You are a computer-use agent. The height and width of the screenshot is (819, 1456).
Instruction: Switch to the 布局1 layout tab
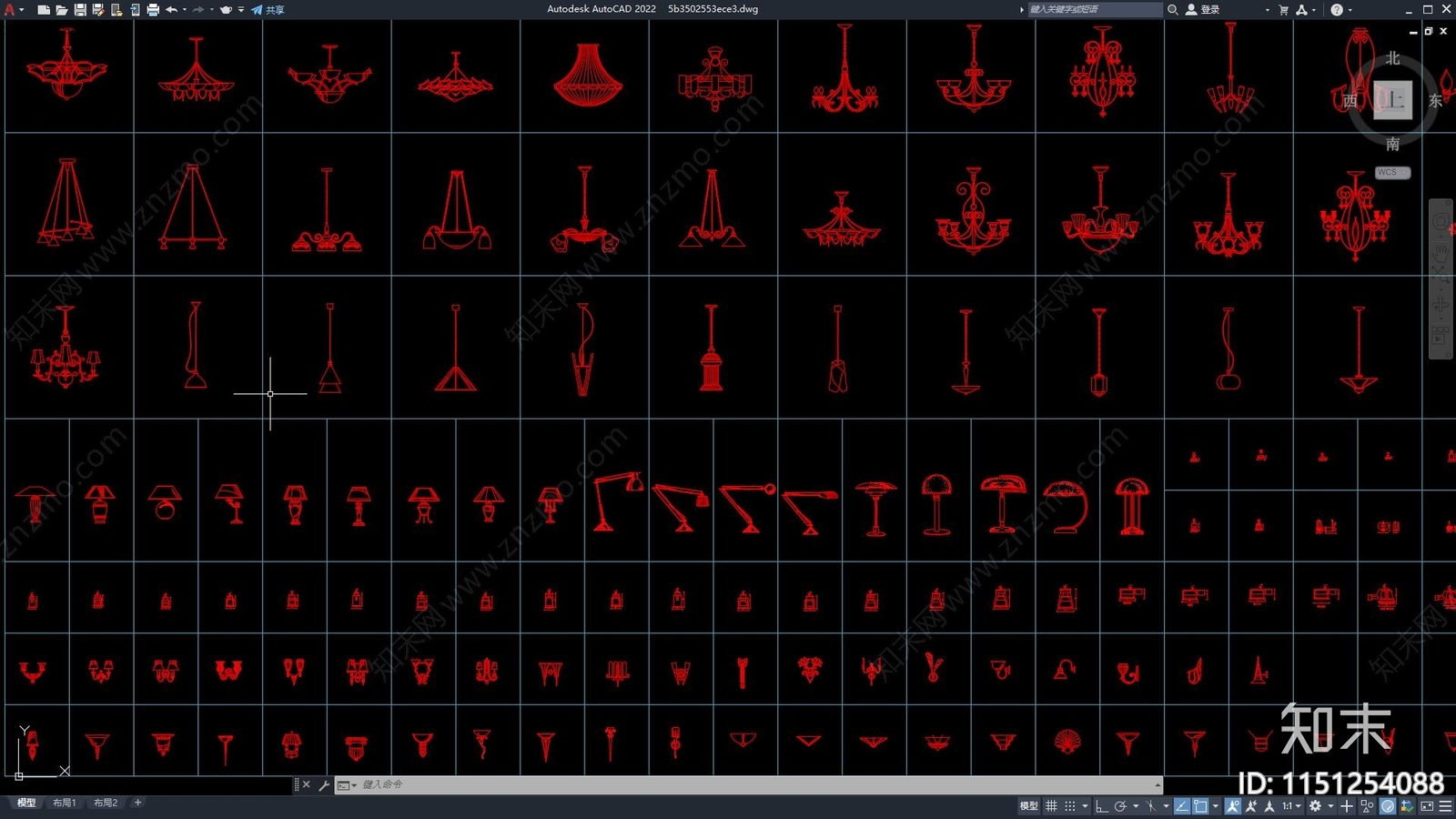pos(64,803)
